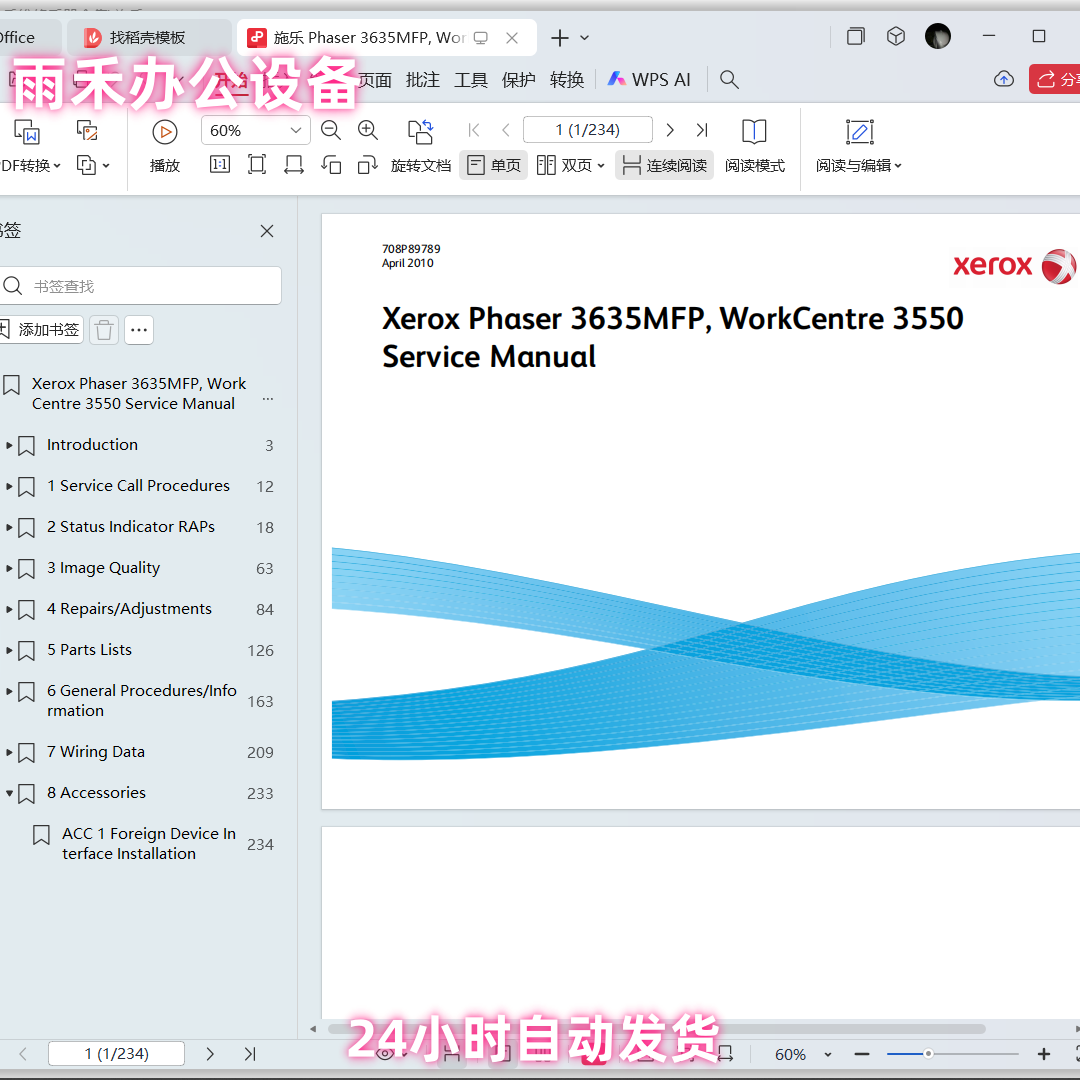The height and width of the screenshot is (1080, 1080).
Task: Open the reading mode book icon
Action: click(754, 132)
